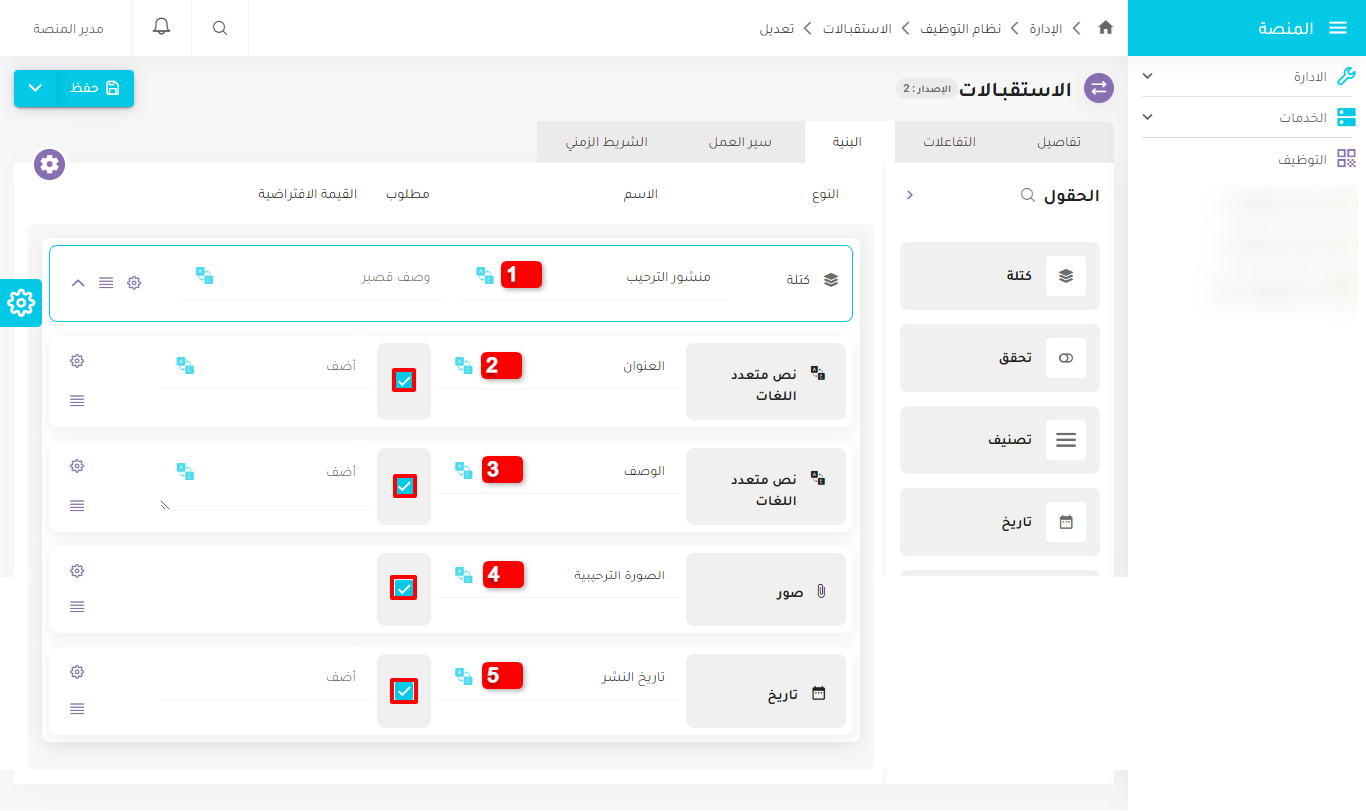
Task: Open the hamburger menu next to المنصة
Action: click(x=1338, y=28)
